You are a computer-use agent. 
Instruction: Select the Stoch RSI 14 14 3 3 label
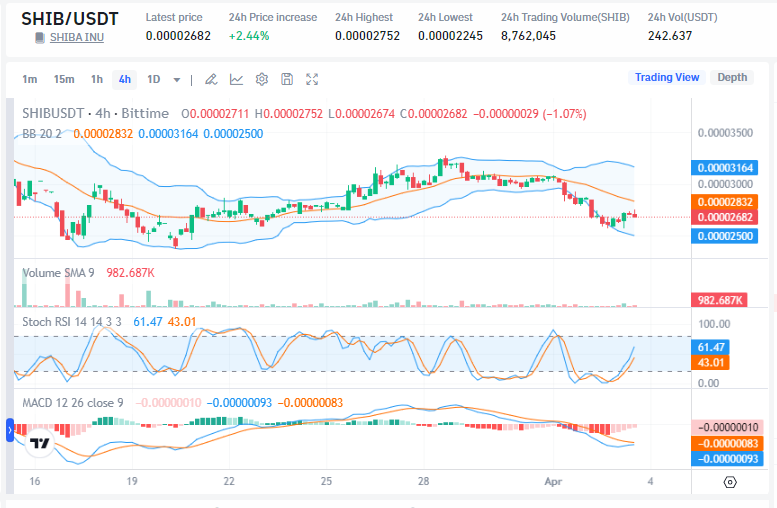(x=72, y=322)
